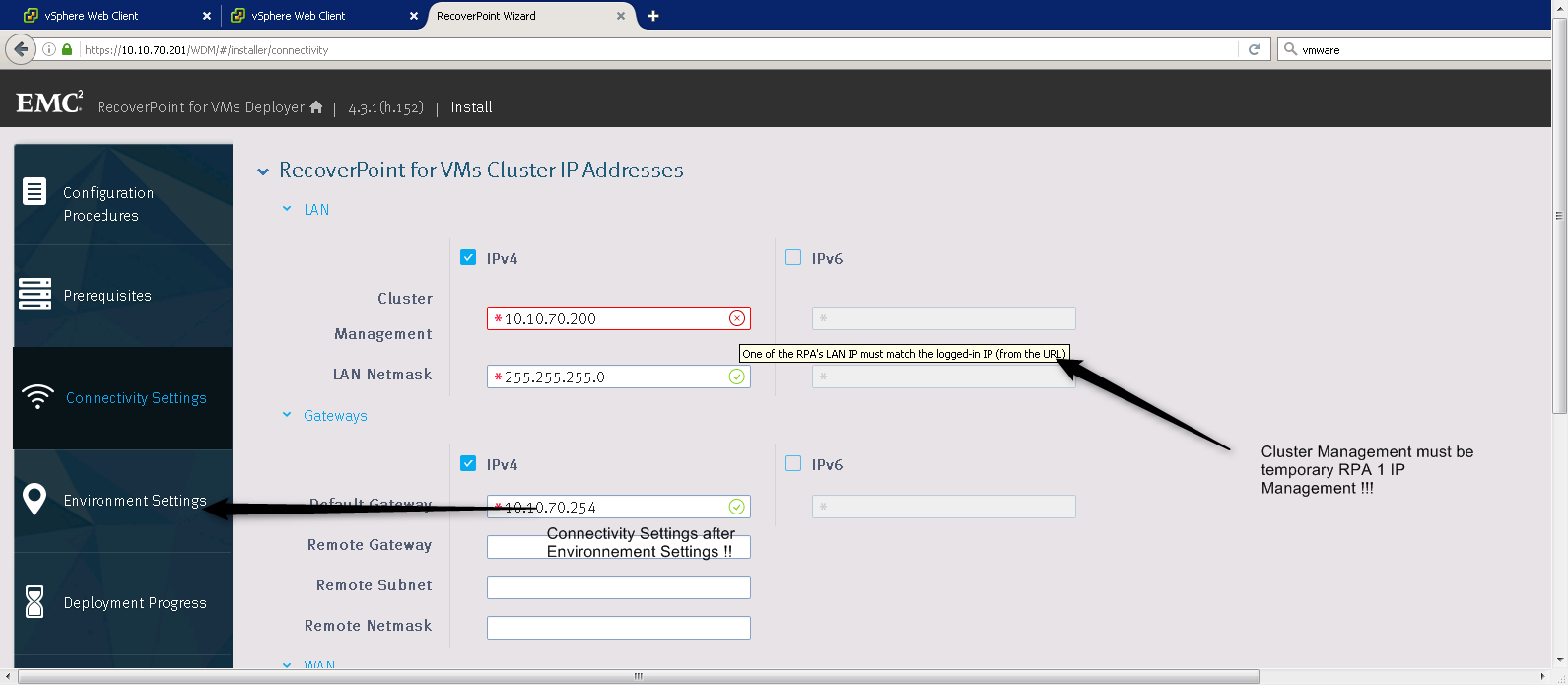Click the RecoverPoint for VMs Deployer title
The image size is (1568, 685).
[201, 107]
